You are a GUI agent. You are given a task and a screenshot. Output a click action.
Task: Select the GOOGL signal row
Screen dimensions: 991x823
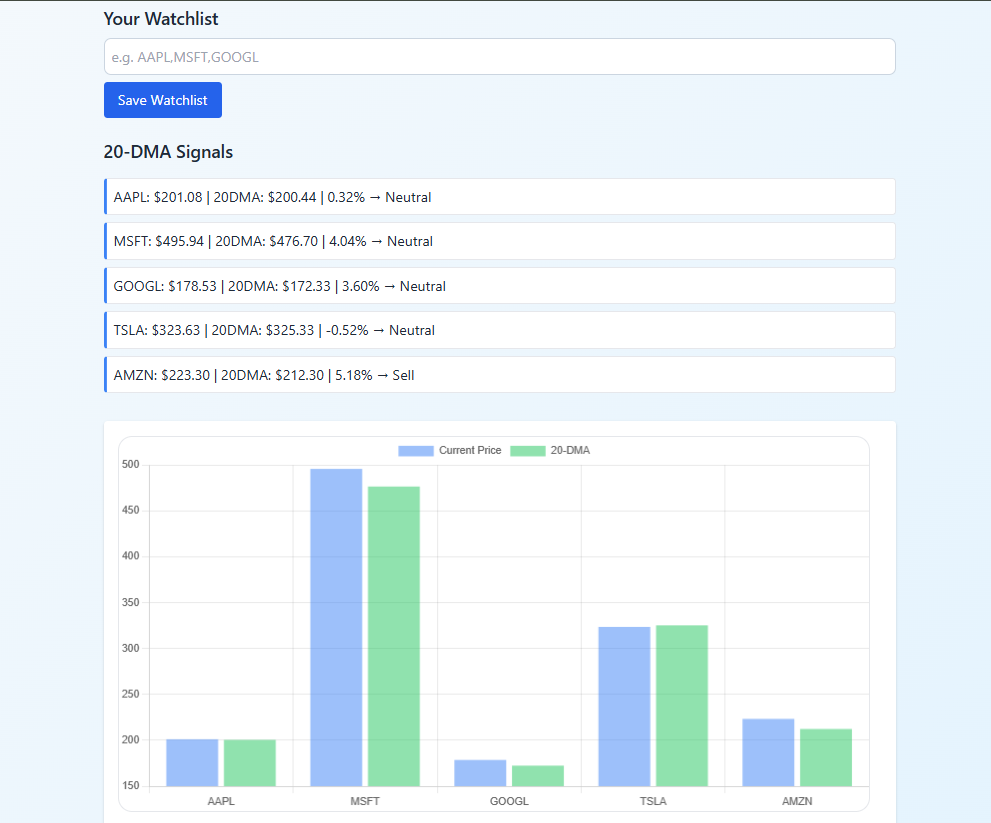point(499,286)
